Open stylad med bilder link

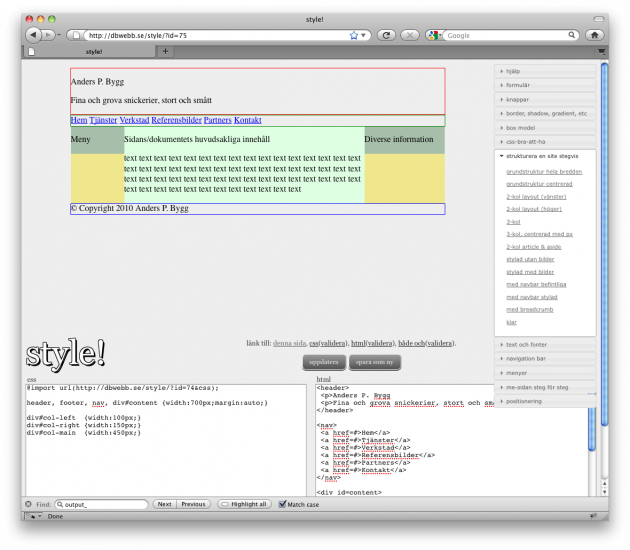tap(530, 272)
